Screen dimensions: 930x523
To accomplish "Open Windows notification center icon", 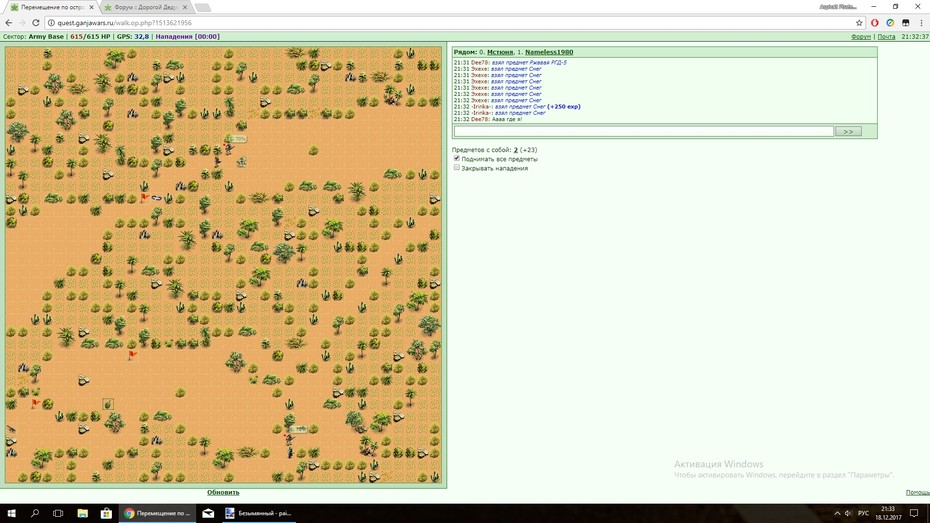I will tap(914, 513).
